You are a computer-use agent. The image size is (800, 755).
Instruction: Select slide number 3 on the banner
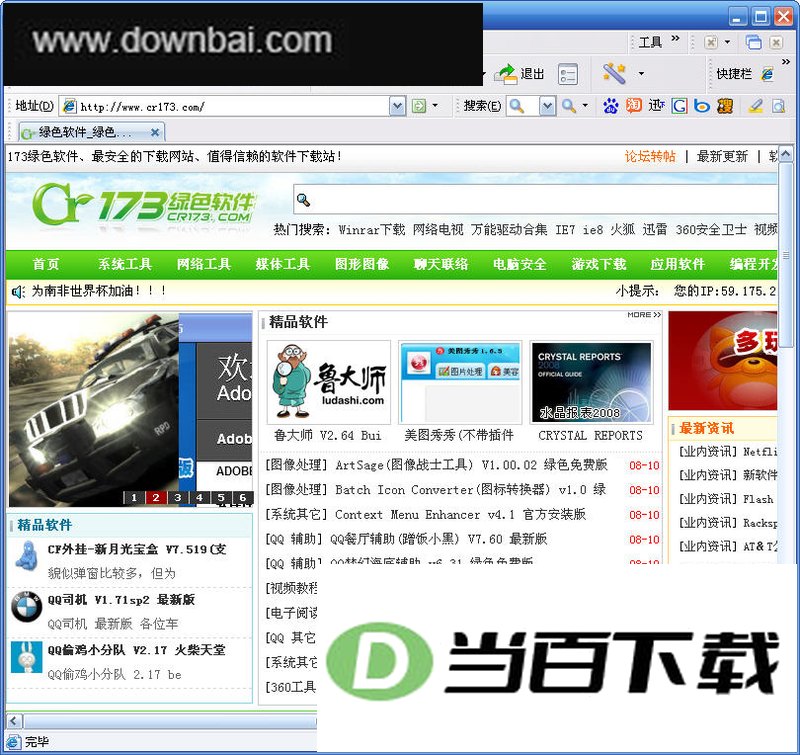coord(178,497)
